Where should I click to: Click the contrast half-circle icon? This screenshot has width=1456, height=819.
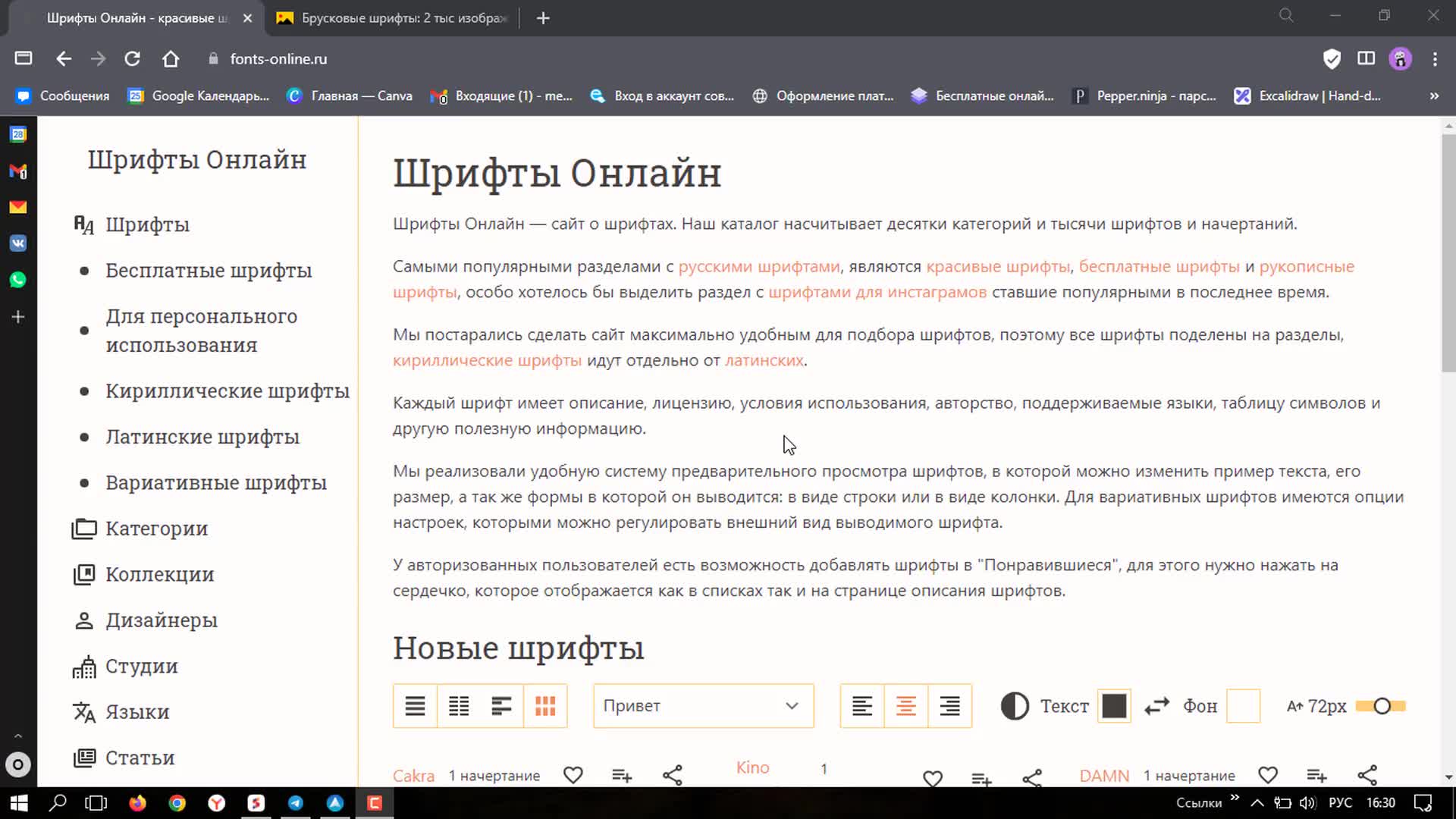click(x=1015, y=706)
